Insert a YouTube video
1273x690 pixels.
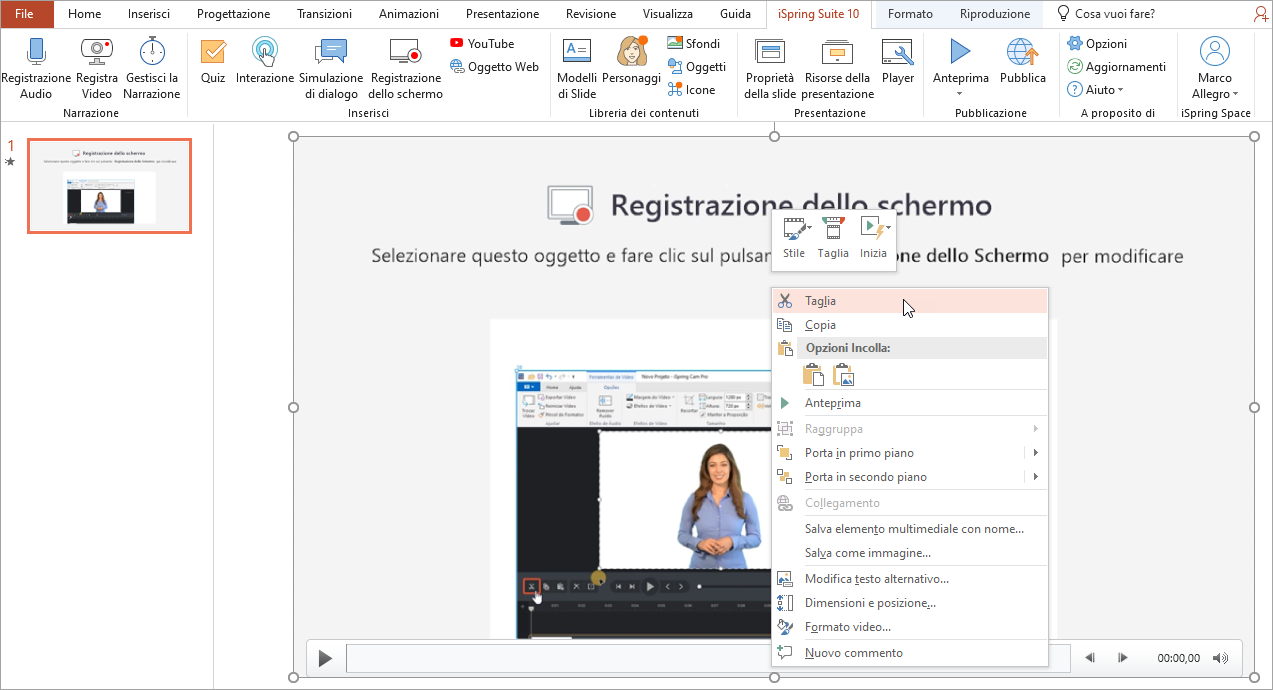click(x=482, y=43)
